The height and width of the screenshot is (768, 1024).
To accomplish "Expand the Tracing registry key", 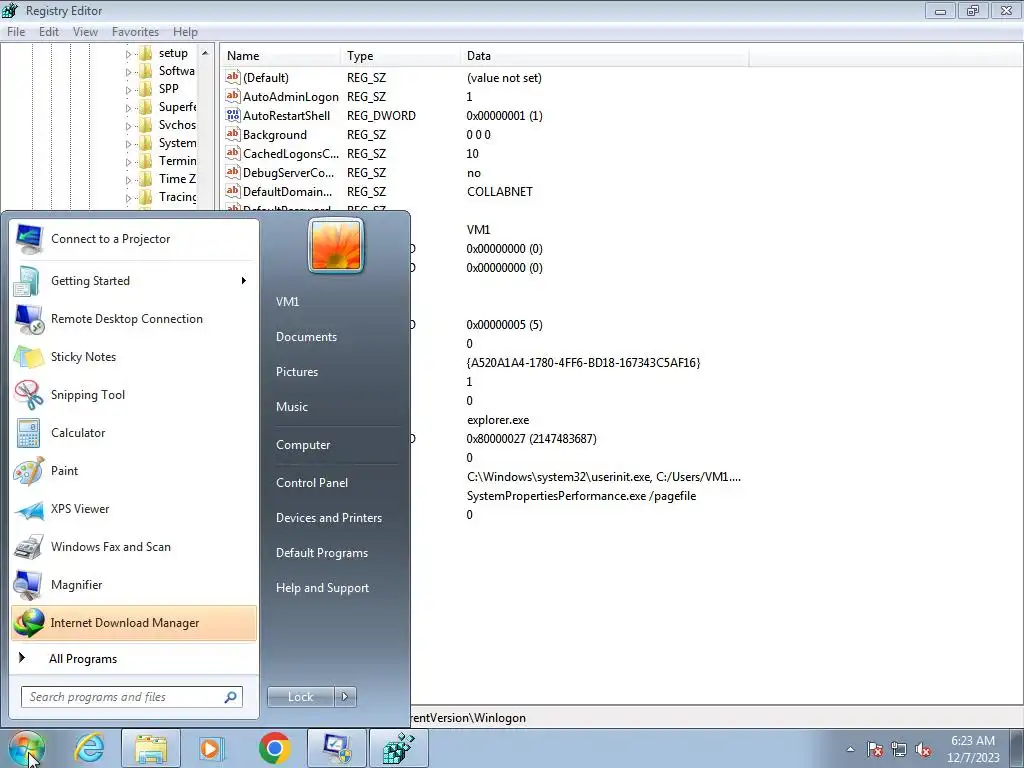I will 128,198.
